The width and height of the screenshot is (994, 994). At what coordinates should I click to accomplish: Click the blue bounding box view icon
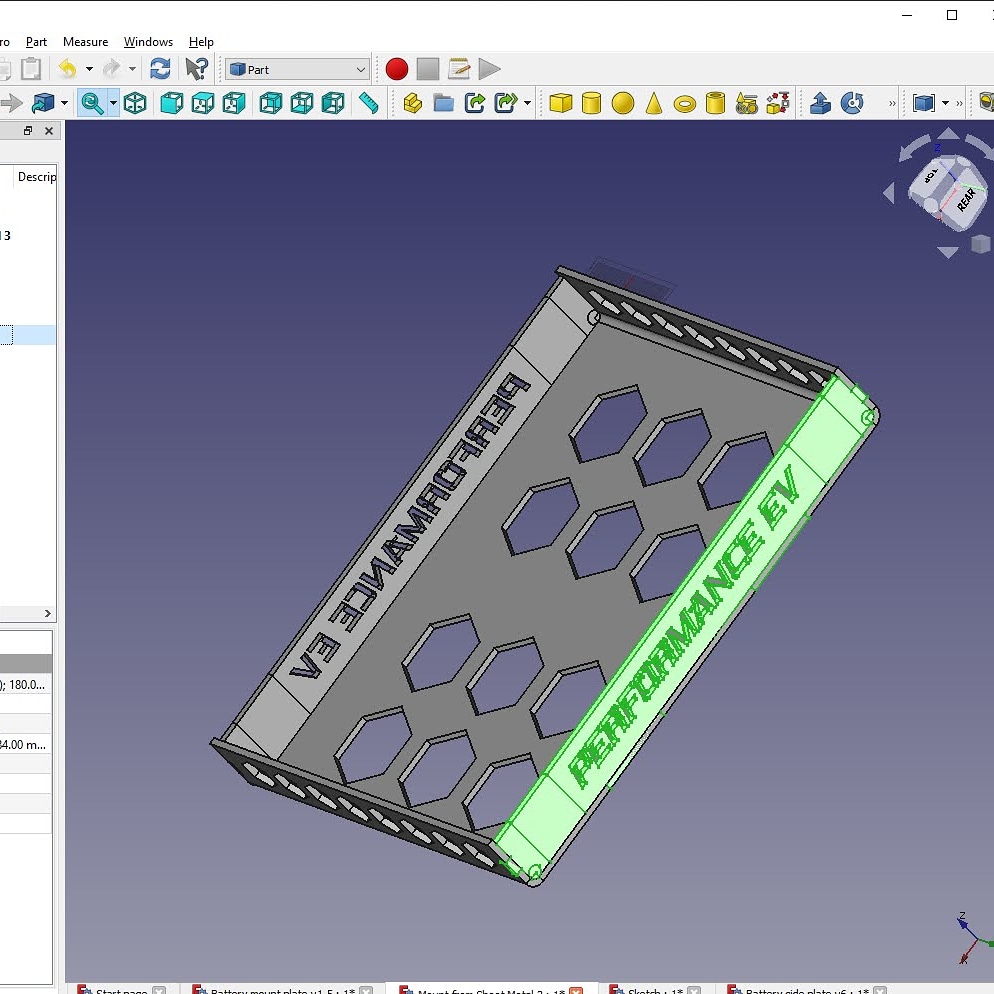click(x=924, y=103)
